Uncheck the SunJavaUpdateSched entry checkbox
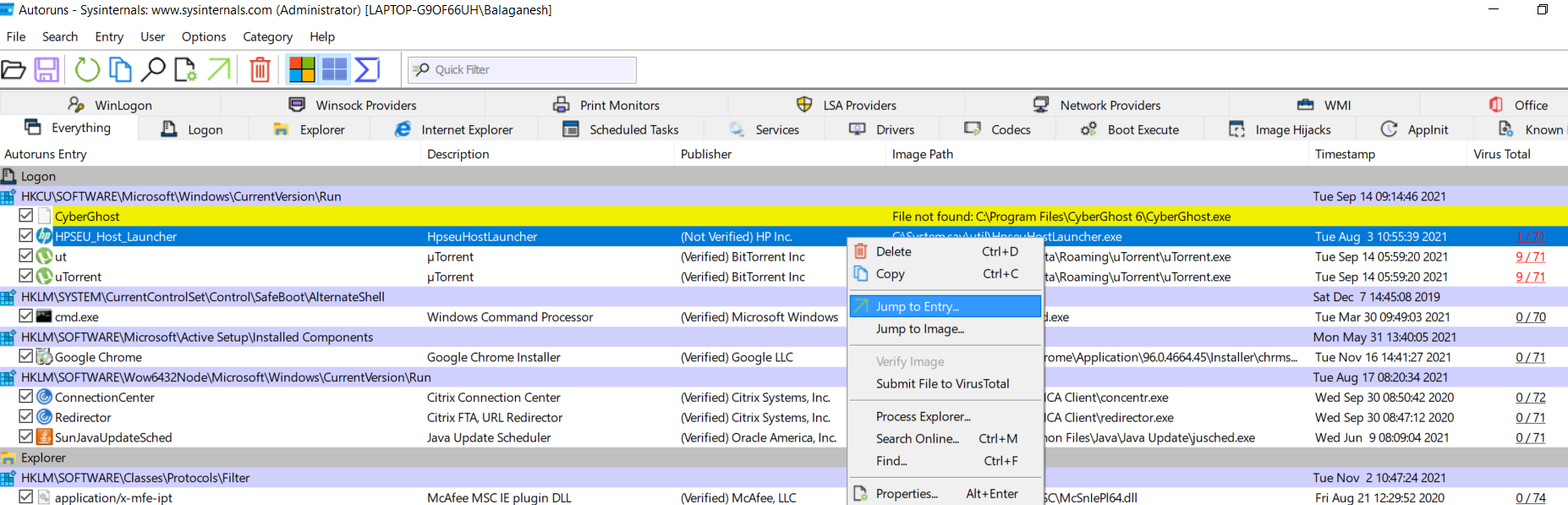Image resolution: width=1568 pixels, height=505 pixels. [x=26, y=436]
